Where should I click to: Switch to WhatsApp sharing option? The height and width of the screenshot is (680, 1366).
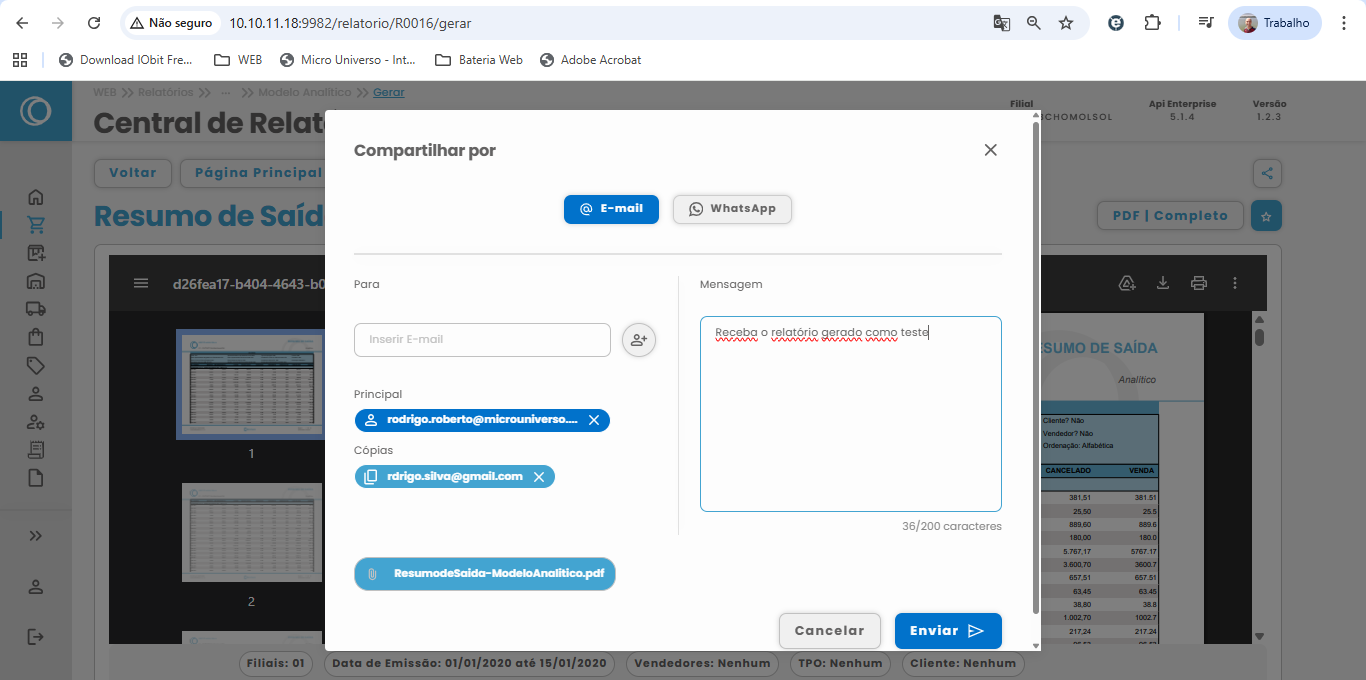coord(732,209)
